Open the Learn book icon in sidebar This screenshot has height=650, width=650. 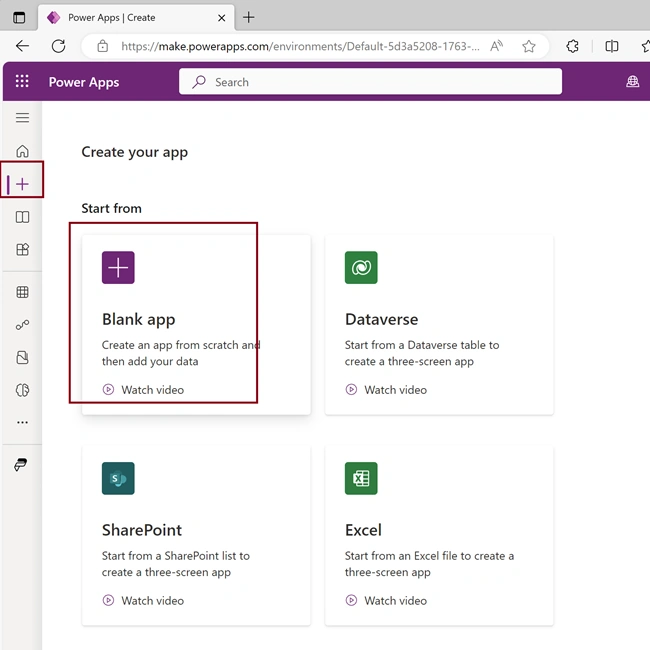click(22, 217)
